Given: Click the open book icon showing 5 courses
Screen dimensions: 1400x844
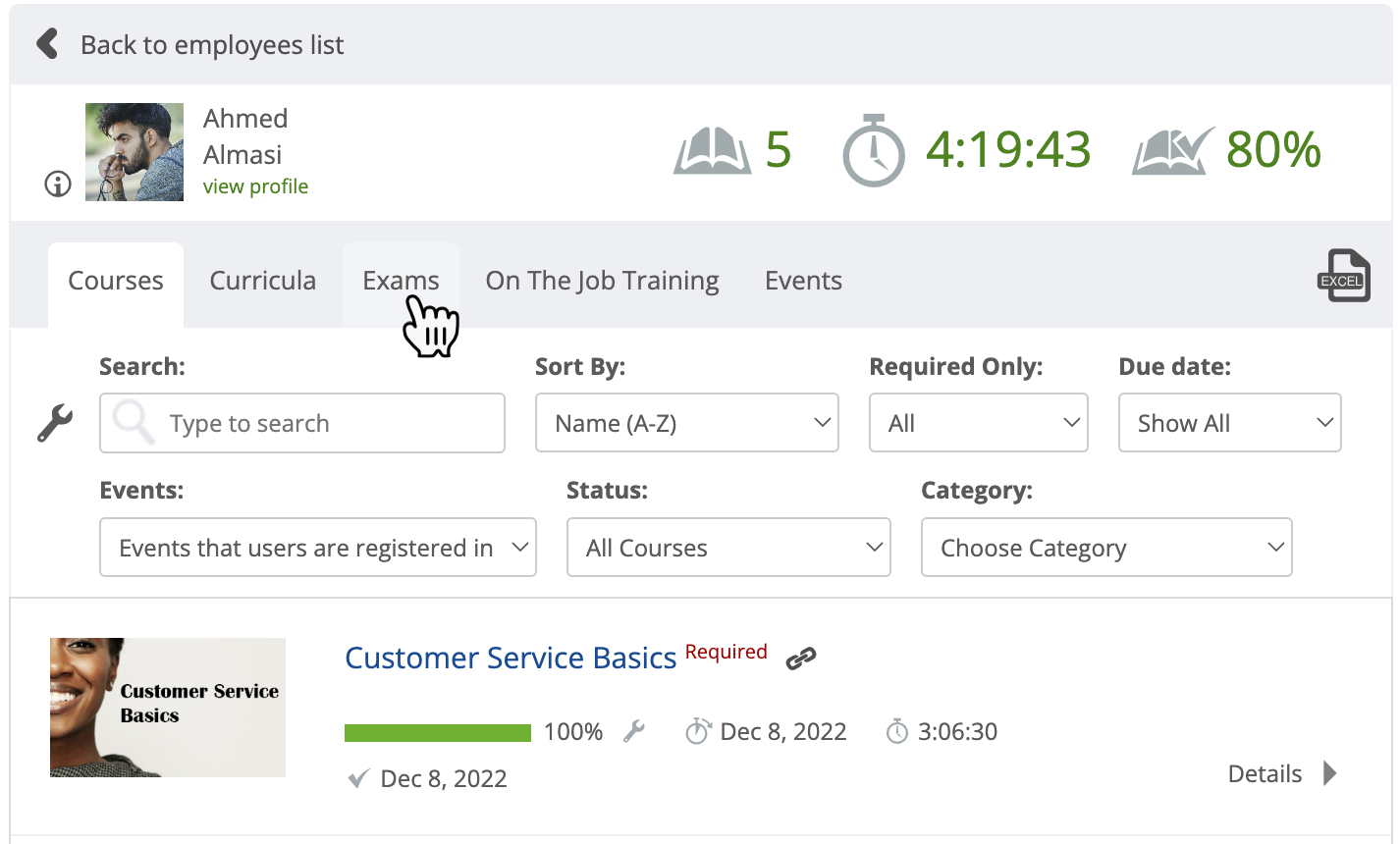Looking at the screenshot, I should (712, 151).
